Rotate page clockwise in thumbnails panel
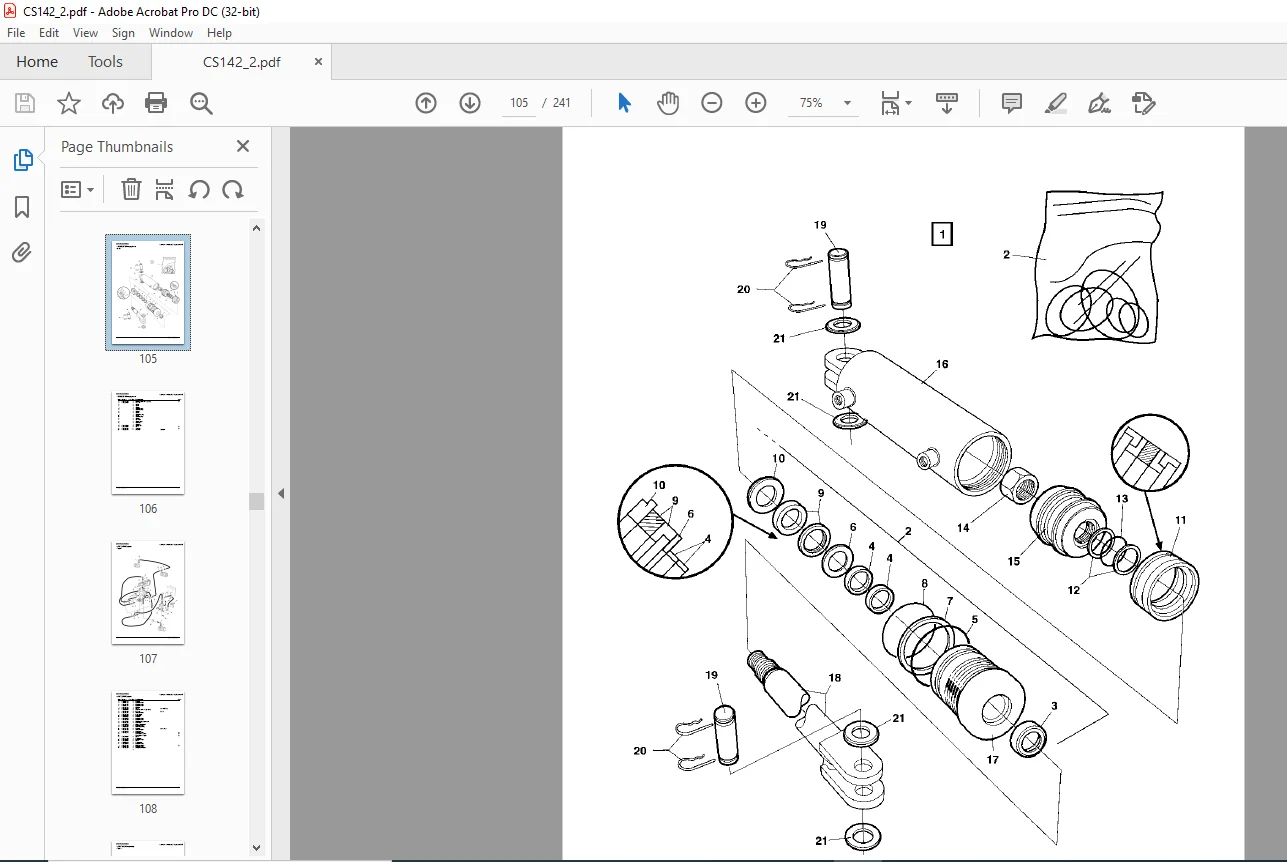The height and width of the screenshot is (862, 1287). [233, 189]
